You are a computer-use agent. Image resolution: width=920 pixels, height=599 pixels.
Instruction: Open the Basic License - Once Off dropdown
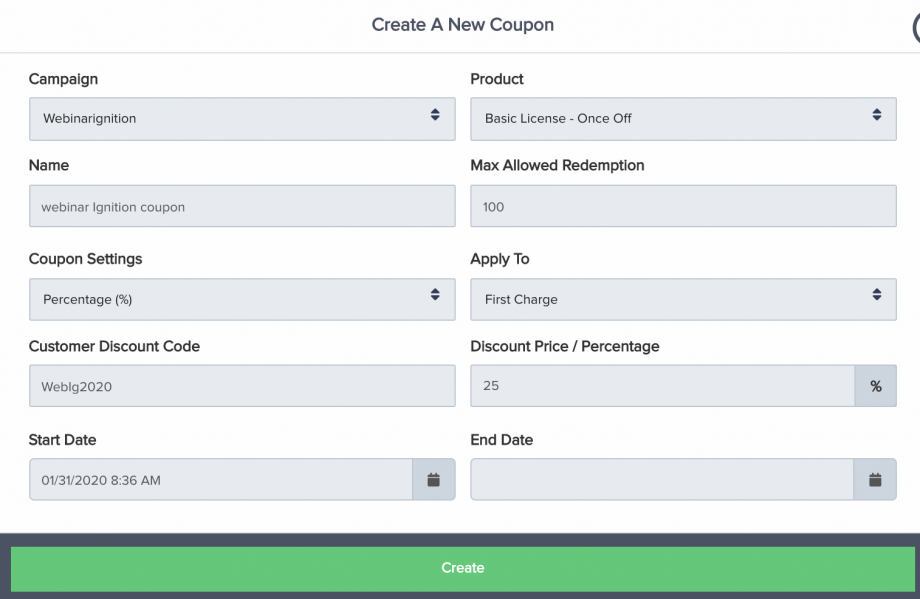click(x=684, y=119)
